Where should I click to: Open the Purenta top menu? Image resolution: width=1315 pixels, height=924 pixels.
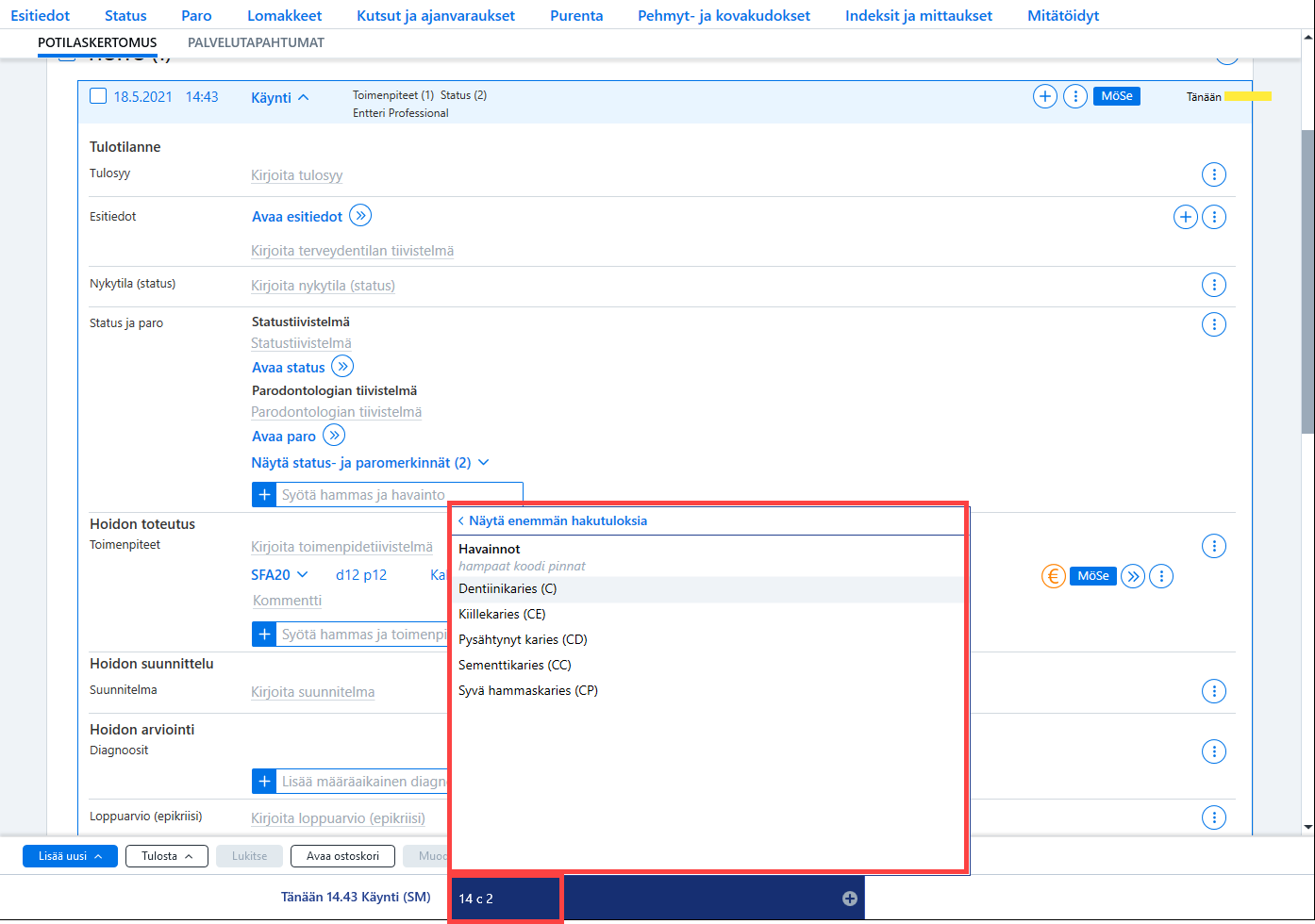pyautogui.click(x=576, y=15)
